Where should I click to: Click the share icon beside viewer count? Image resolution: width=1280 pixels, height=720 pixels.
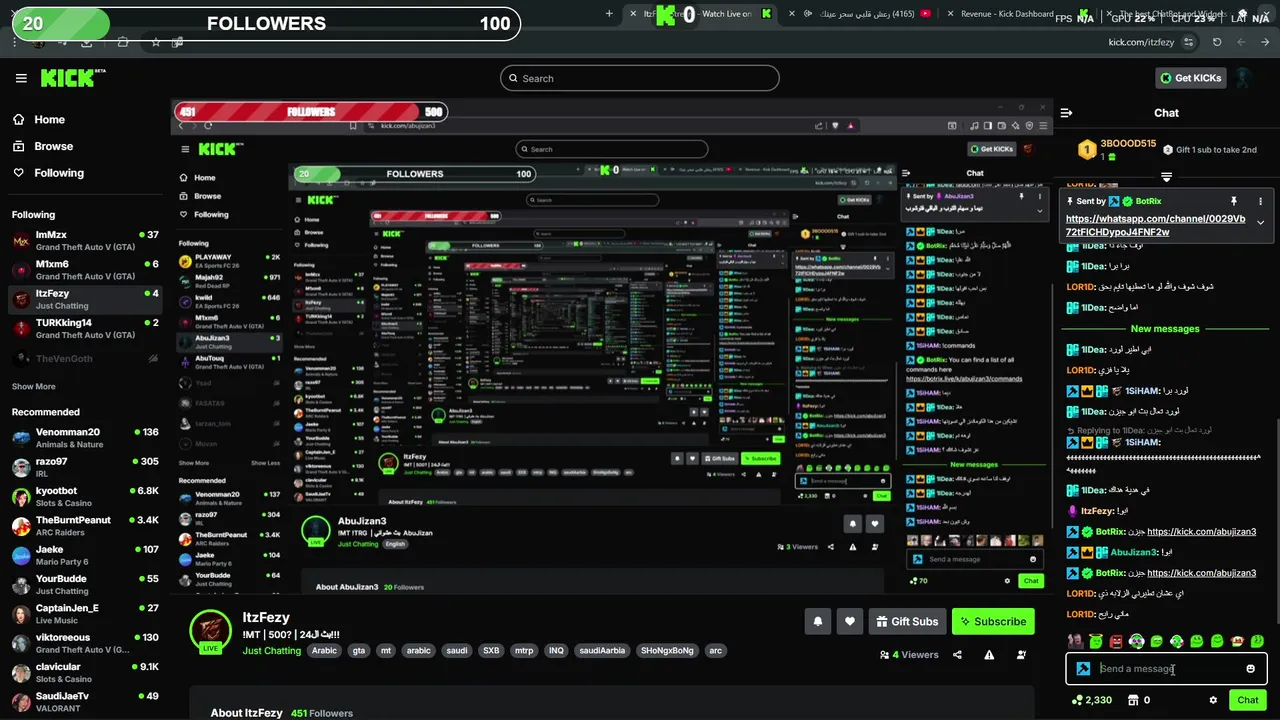(957, 655)
